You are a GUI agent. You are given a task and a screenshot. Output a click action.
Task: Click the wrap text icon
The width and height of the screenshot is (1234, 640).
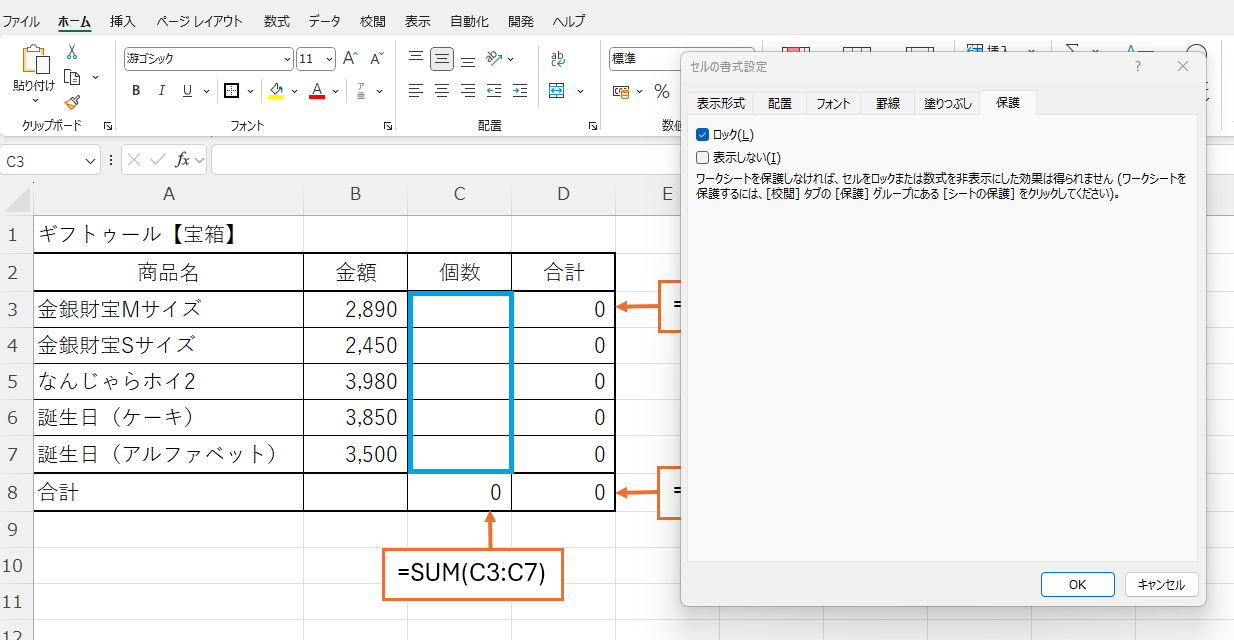click(x=556, y=58)
